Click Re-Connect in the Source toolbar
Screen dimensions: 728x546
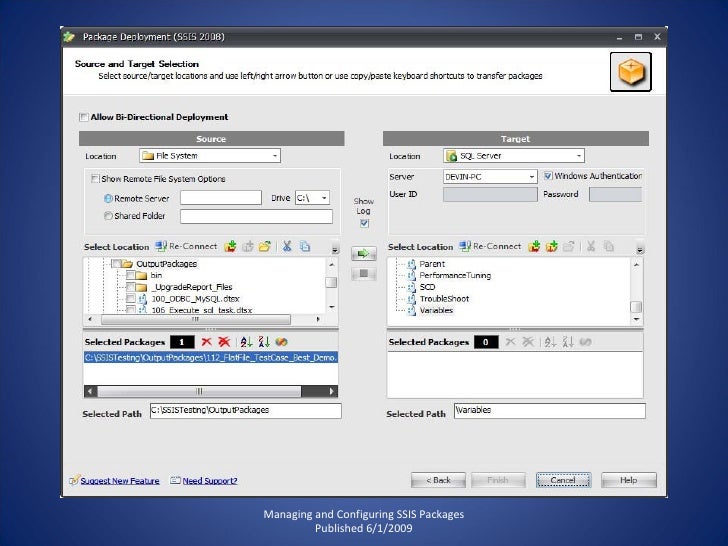point(187,247)
